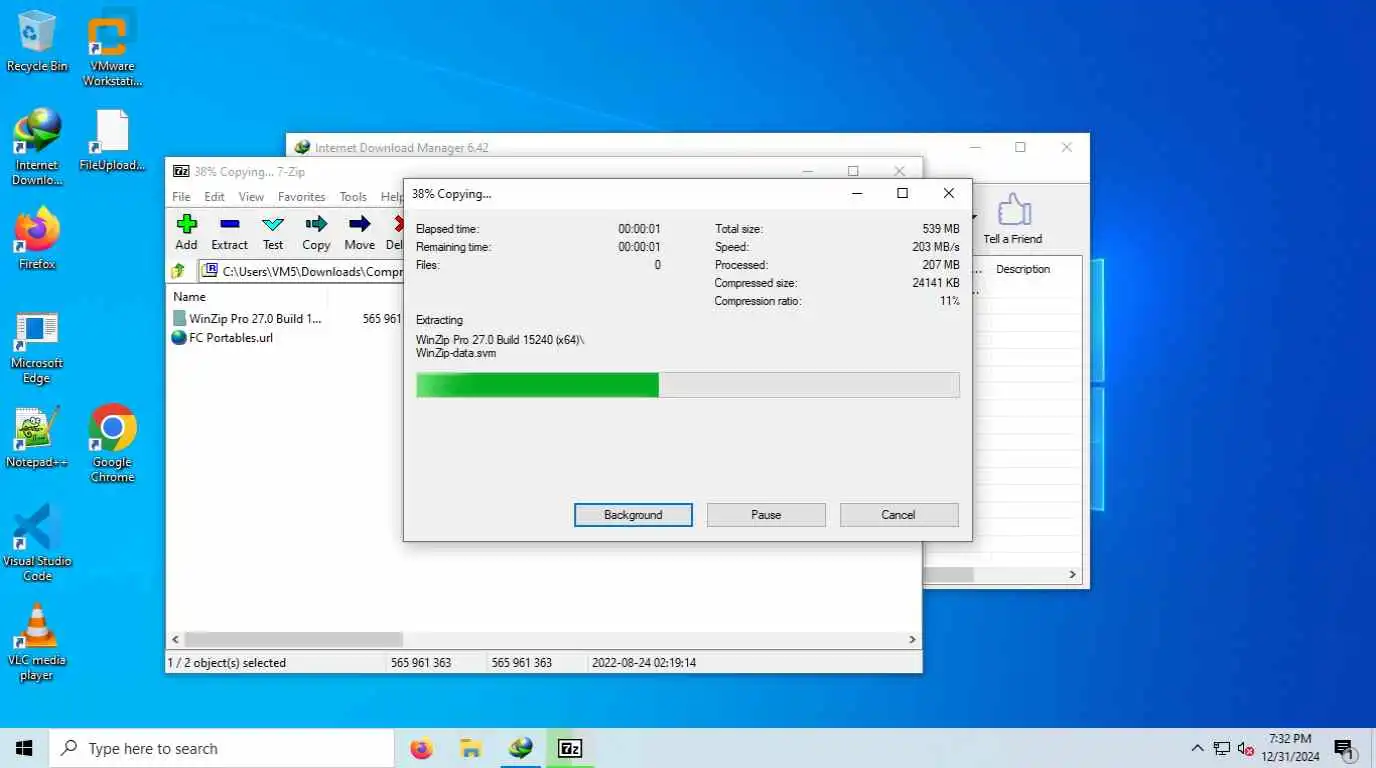1376x768 pixels.
Task: Select the VMware Workstation desktop shortcut
Action: [112, 50]
